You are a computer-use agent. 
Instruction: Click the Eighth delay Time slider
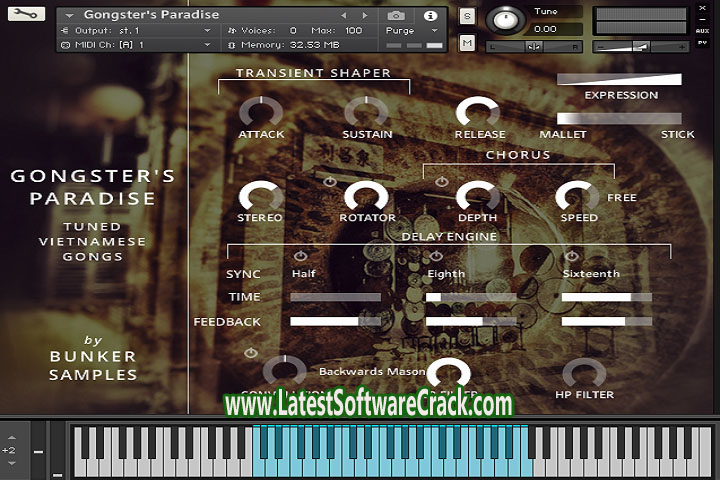pos(471,297)
